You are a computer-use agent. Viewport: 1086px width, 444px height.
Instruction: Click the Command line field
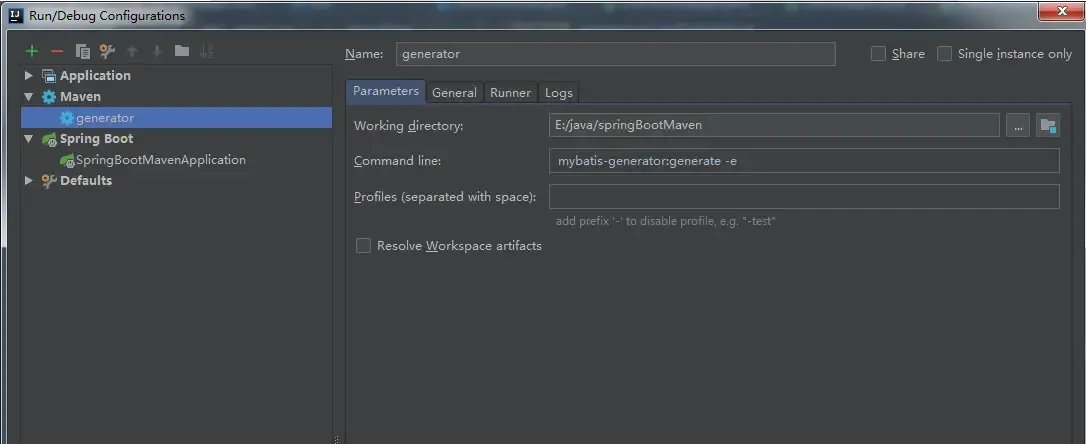pyautogui.click(x=804, y=161)
